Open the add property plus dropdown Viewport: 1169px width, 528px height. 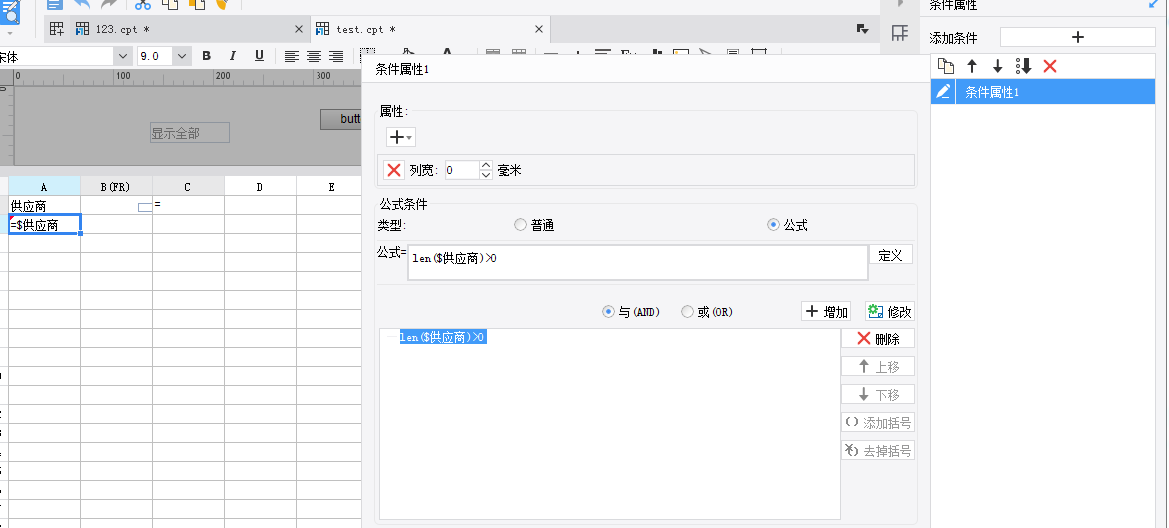pyautogui.click(x=400, y=137)
